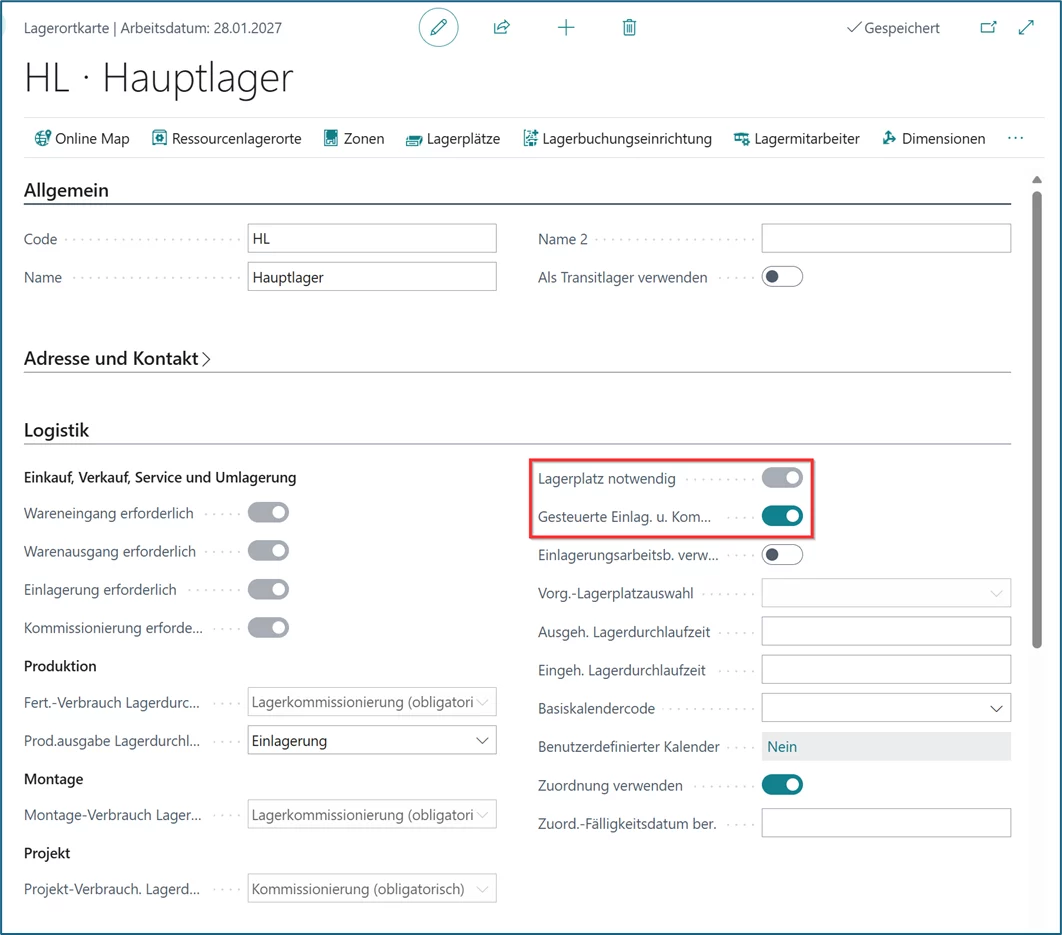Screen dimensions: 1062x935
Task: Click the vertical scrollbar on the right
Action: click(1037, 420)
